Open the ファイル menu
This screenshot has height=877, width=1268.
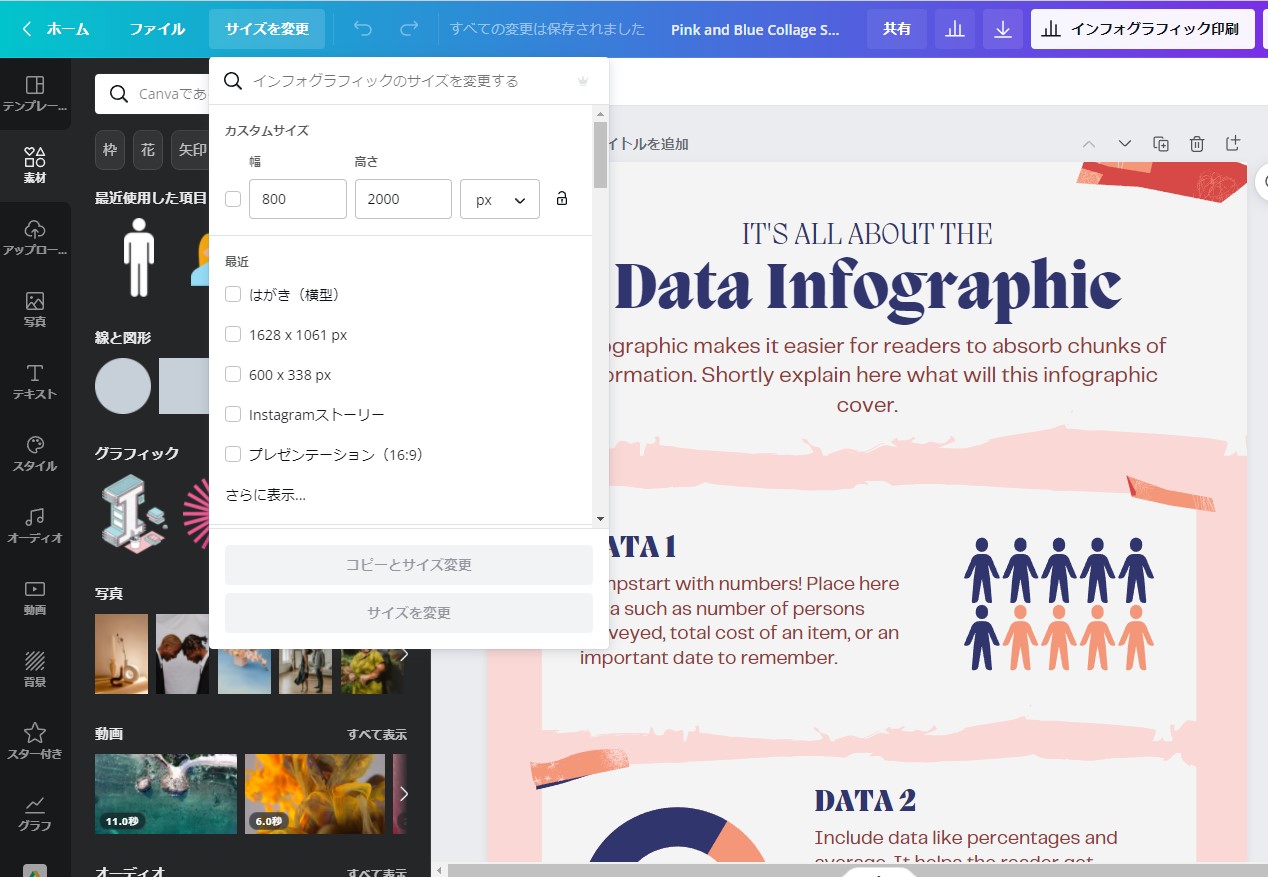tap(157, 29)
